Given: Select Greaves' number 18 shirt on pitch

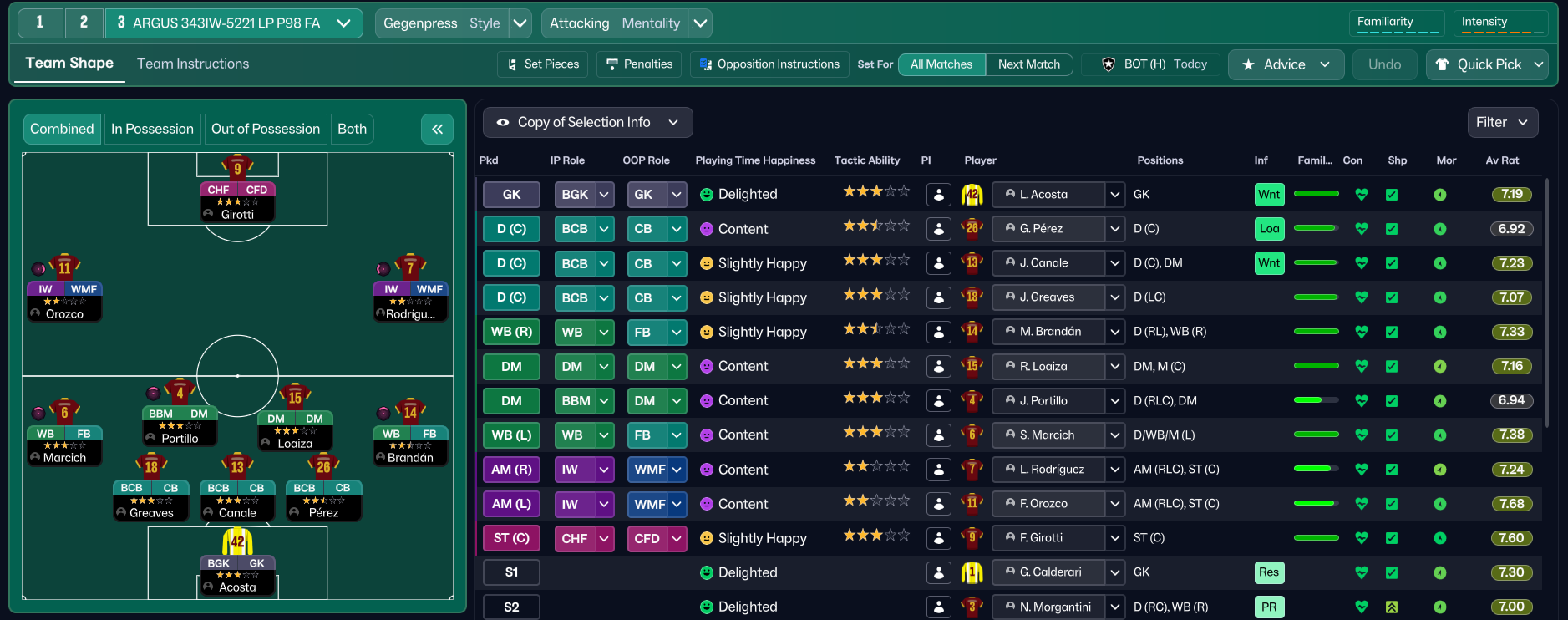Looking at the screenshot, I should coord(151,466).
